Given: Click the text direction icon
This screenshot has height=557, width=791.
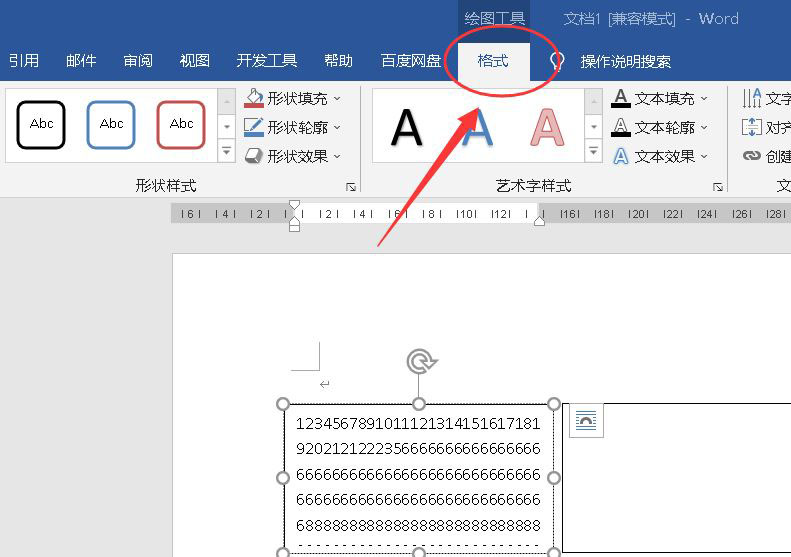Looking at the screenshot, I should 752,98.
